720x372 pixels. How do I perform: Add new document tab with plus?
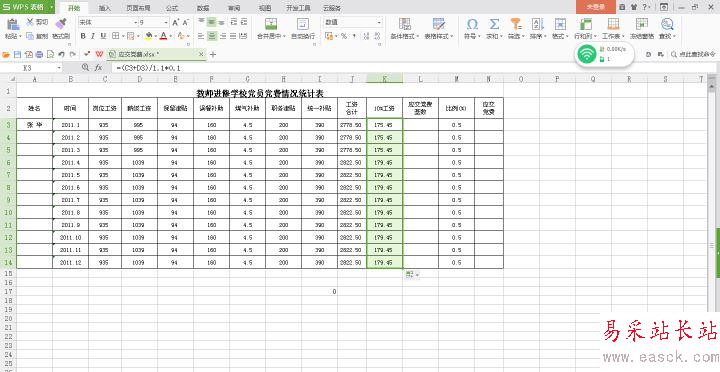(213, 54)
